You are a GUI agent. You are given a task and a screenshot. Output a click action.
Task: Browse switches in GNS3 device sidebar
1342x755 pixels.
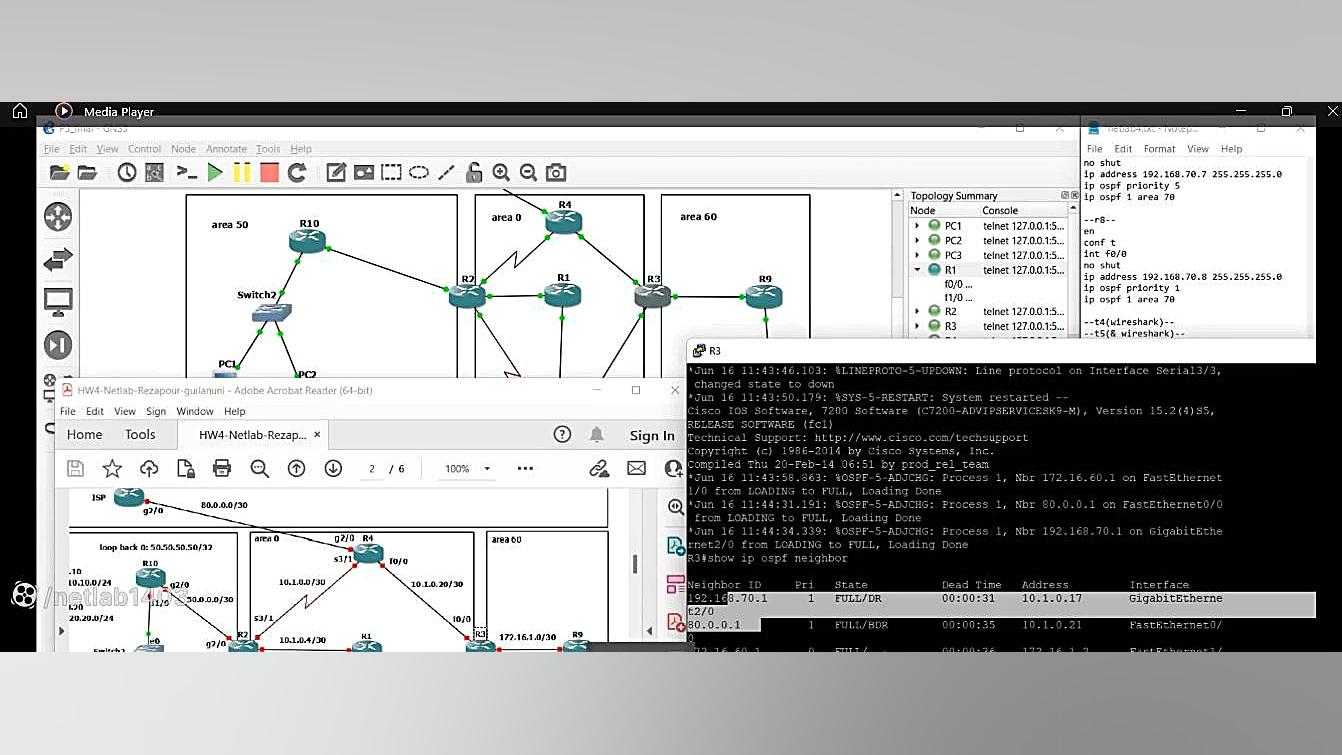pos(58,260)
